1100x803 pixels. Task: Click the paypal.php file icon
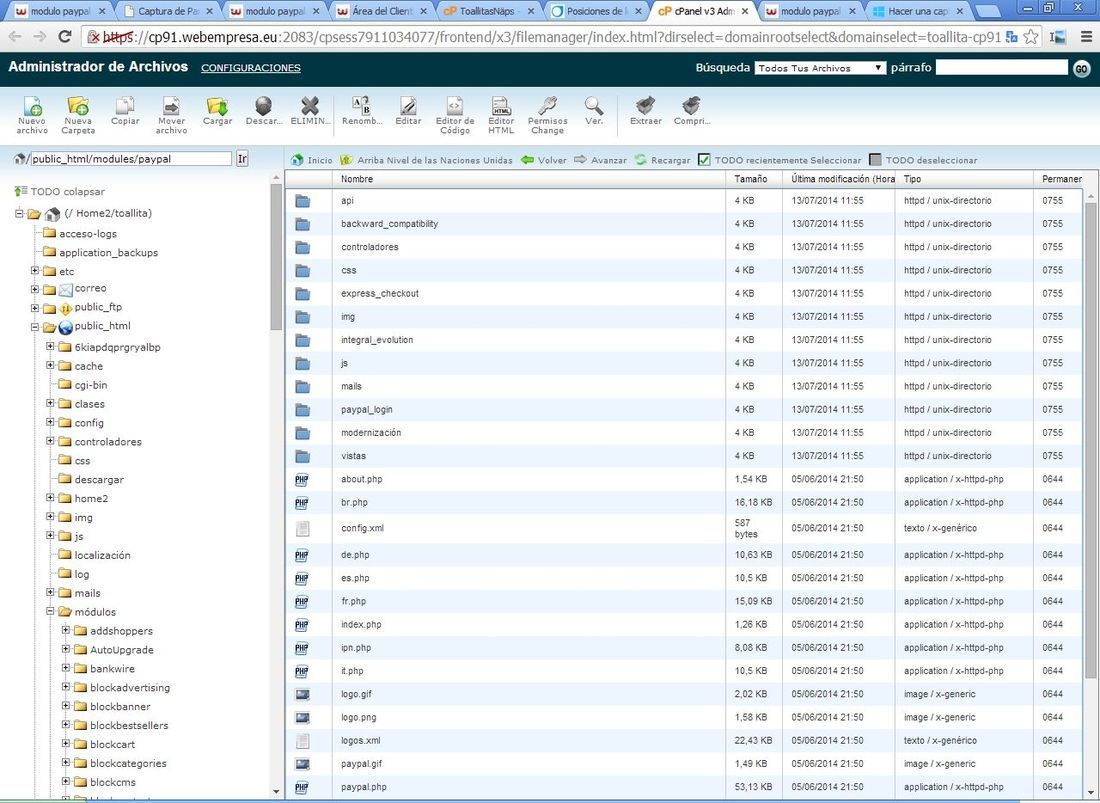302,787
